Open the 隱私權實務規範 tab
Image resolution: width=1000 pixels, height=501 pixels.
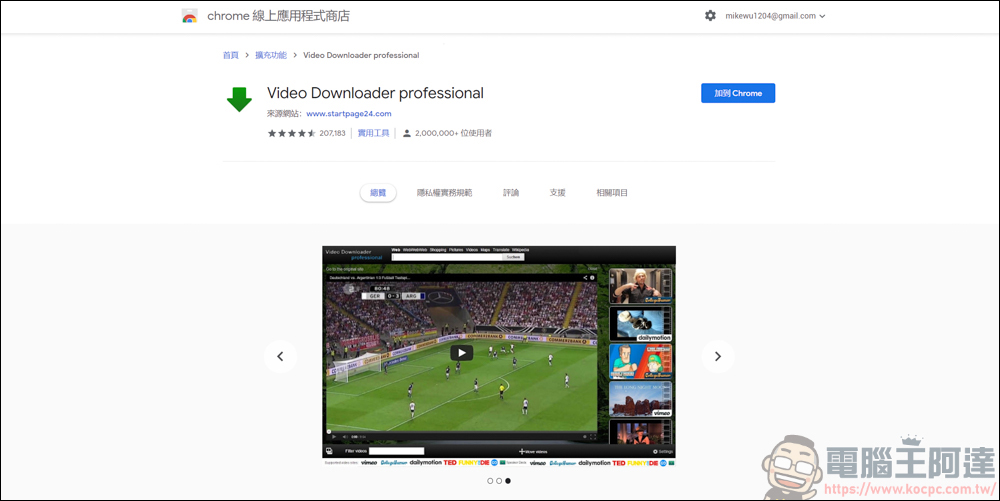point(444,193)
